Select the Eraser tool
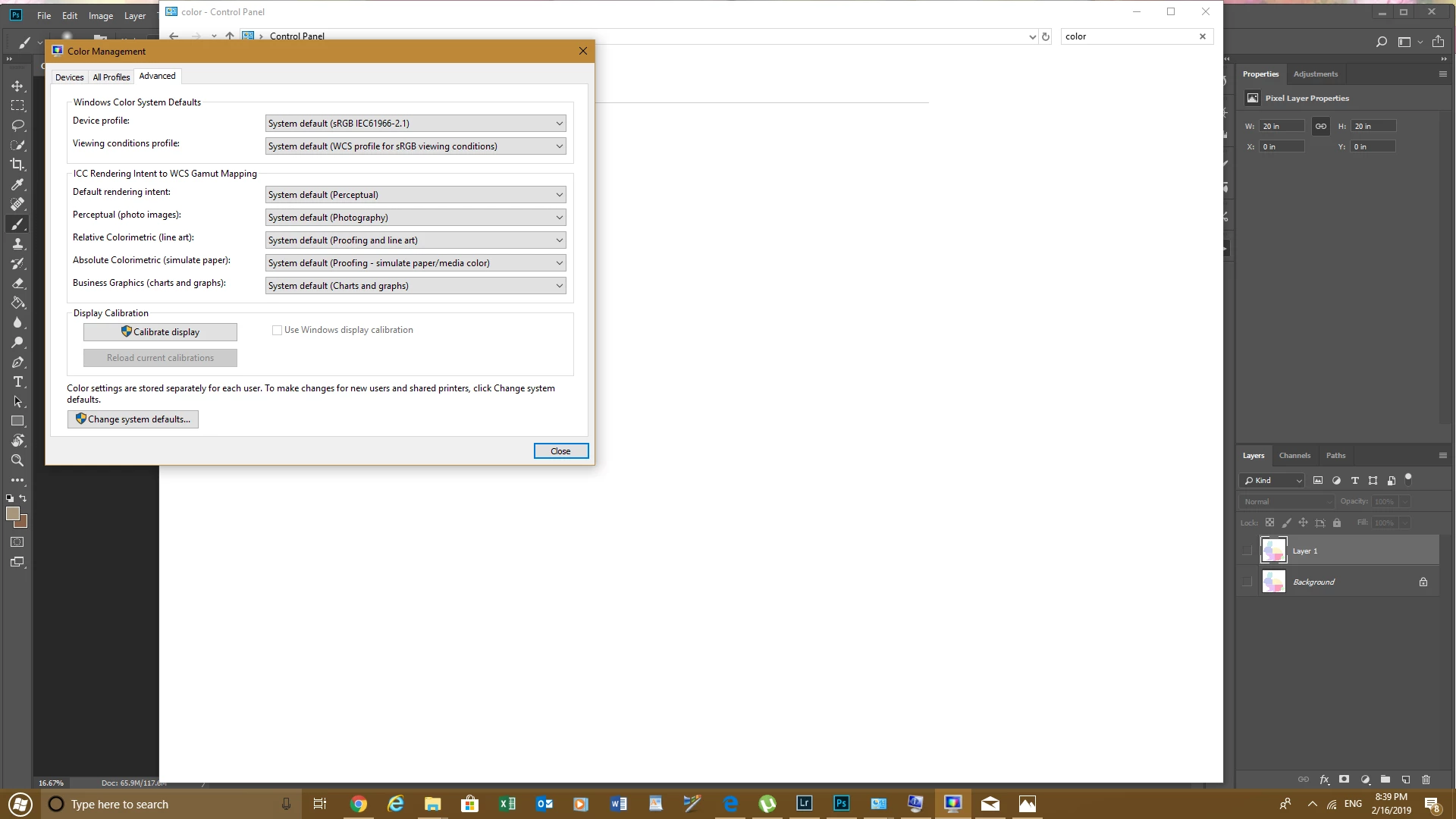The width and height of the screenshot is (1456, 819). 17,283
